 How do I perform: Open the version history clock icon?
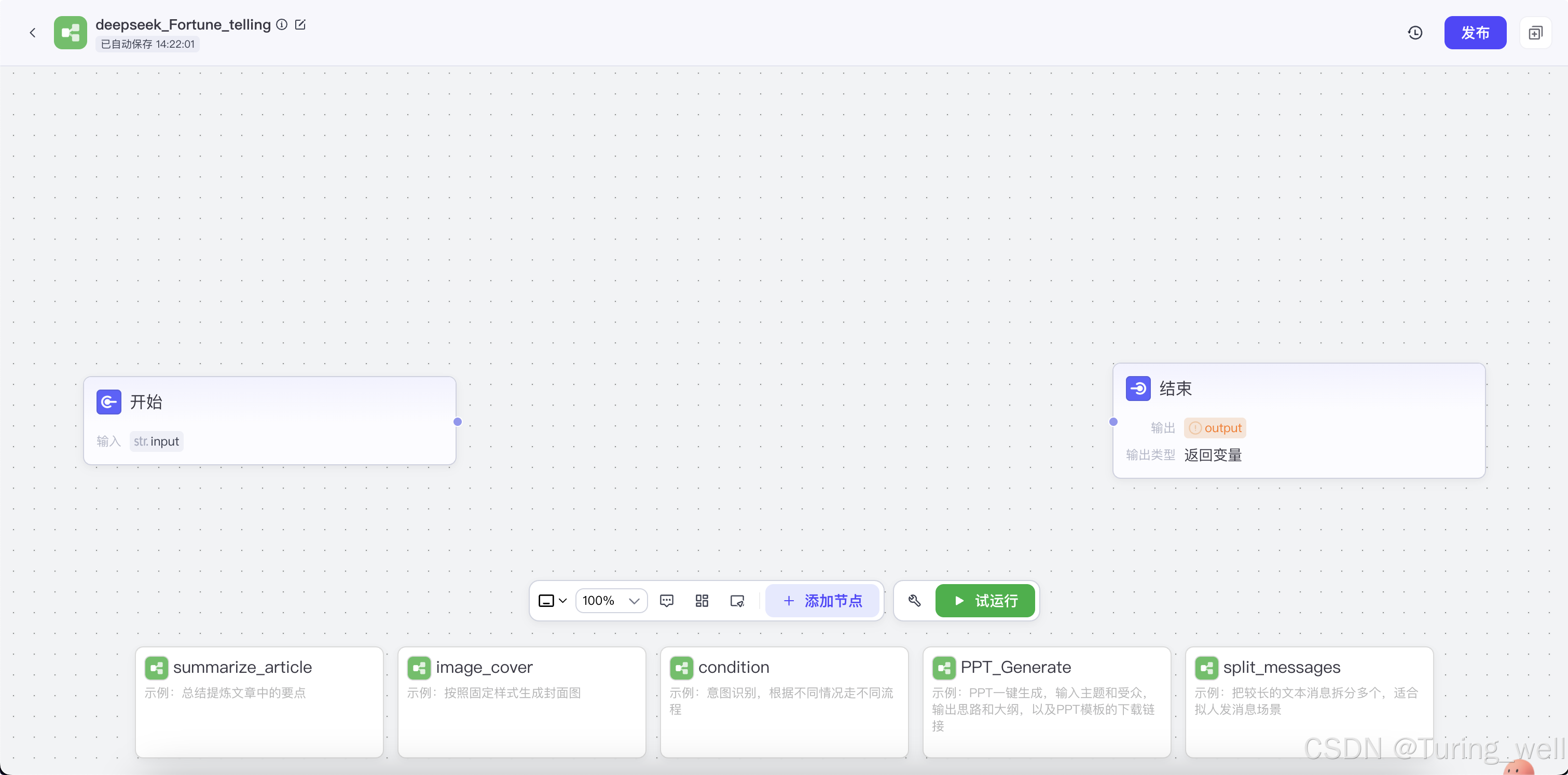1415,33
